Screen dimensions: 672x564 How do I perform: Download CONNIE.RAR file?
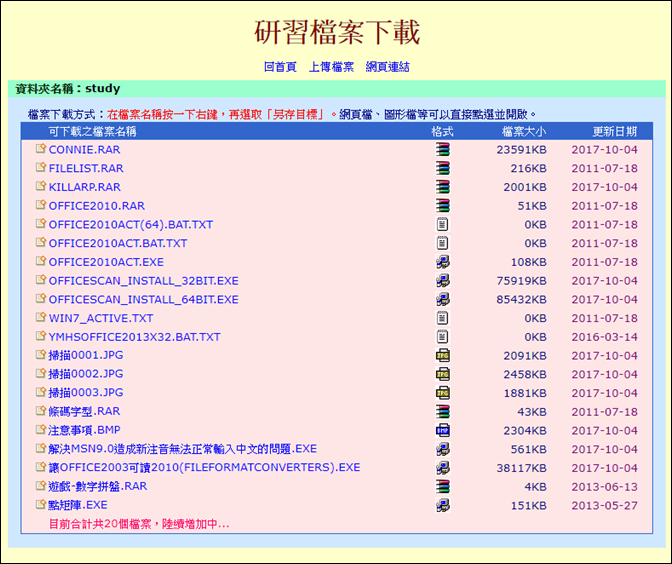pos(84,150)
